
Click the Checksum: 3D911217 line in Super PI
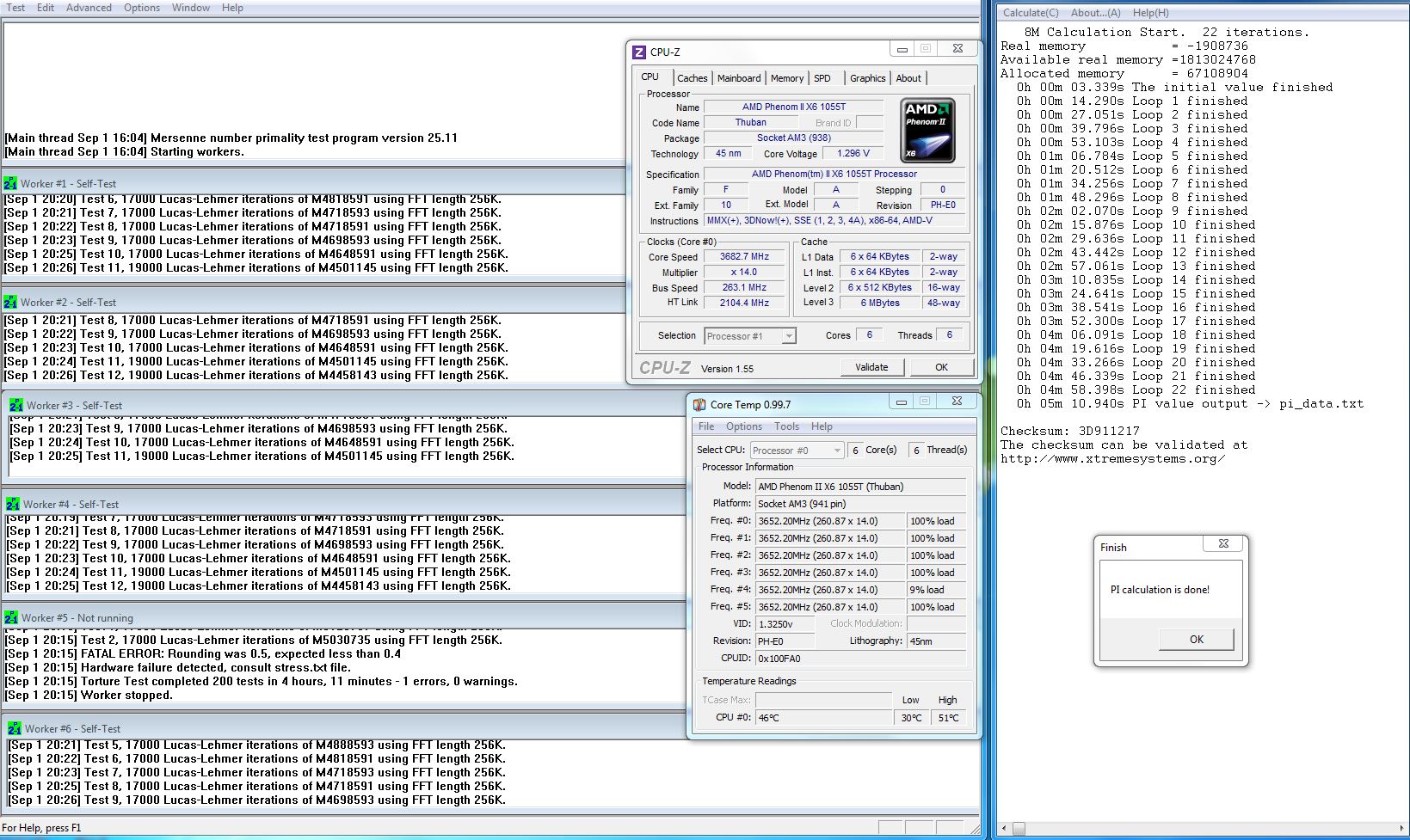[1069, 431]
